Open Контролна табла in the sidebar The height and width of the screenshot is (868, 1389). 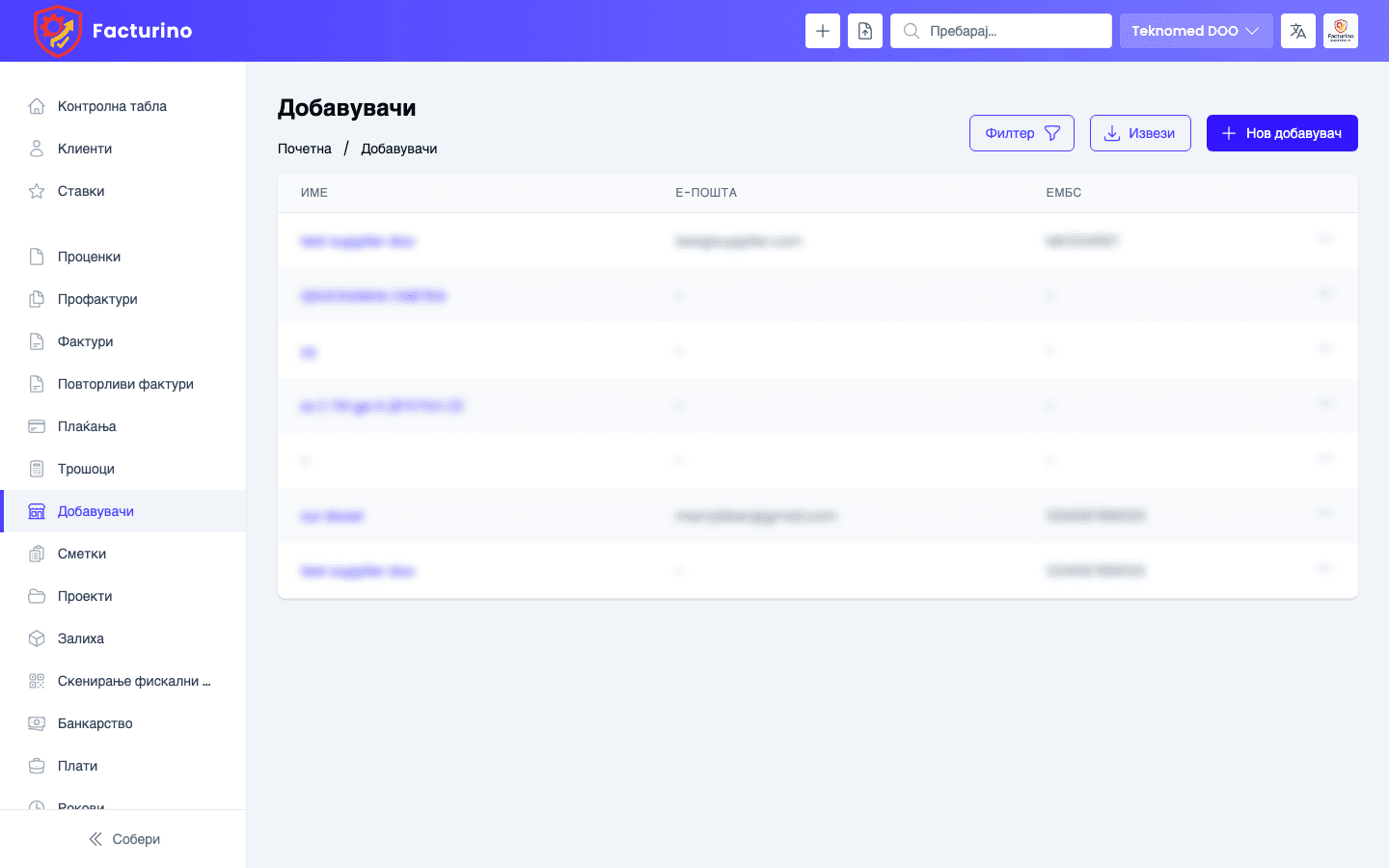112,106
